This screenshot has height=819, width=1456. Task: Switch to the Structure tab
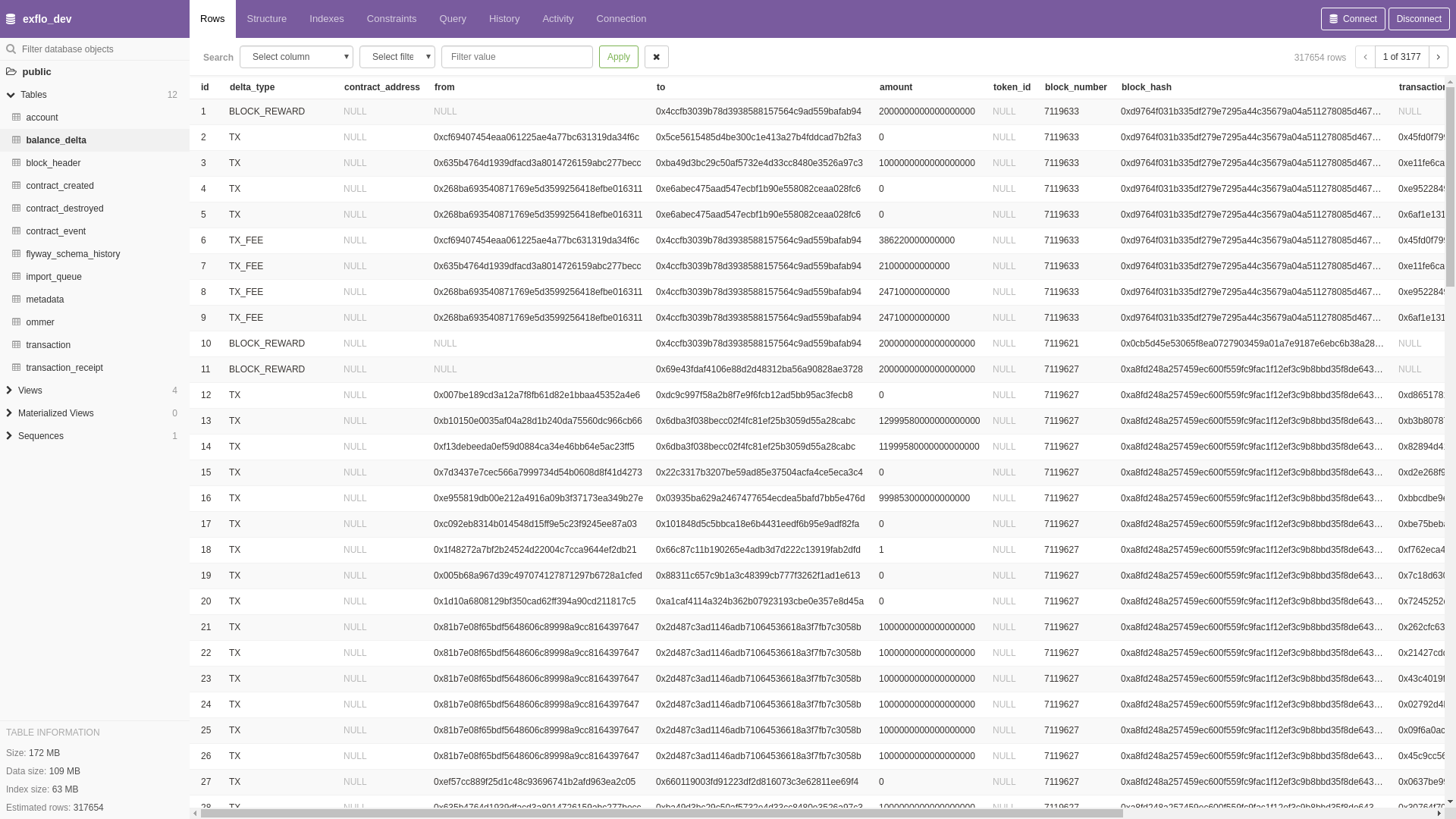pyautogui.click(x=266, y=19)
